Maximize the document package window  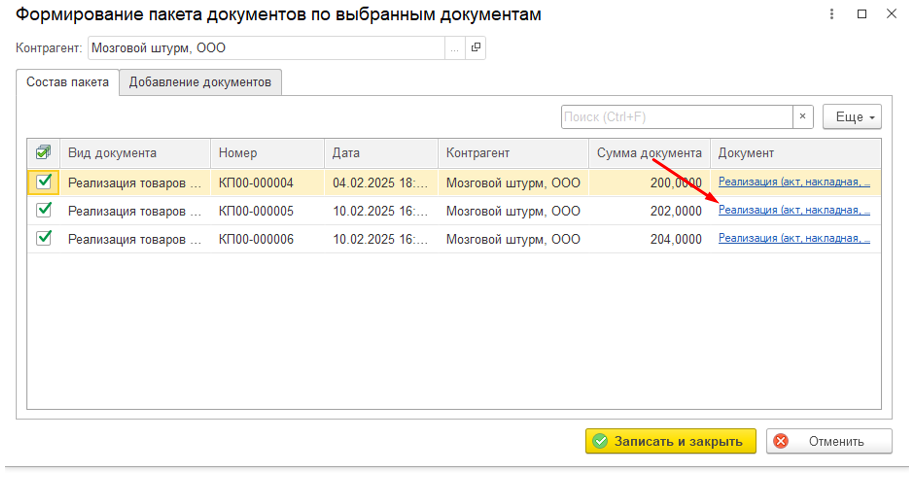(x=862, y=15)
